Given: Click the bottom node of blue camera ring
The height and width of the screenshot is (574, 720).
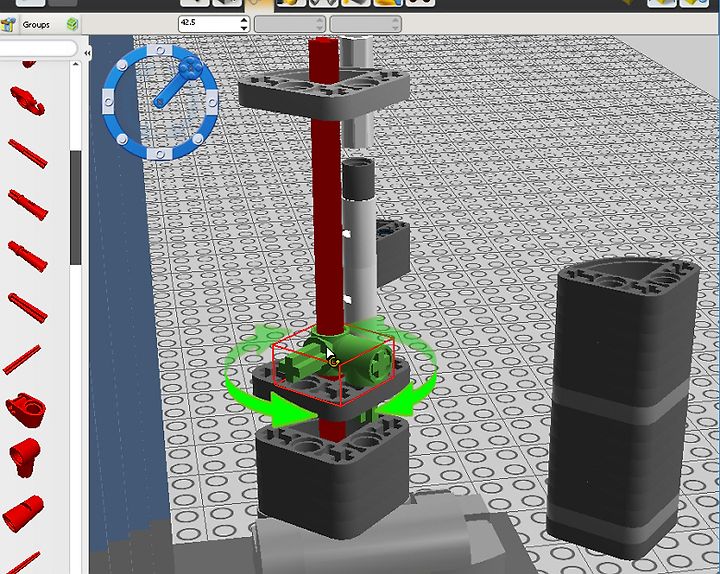Looking at the screenshot, I should coord(160,153).
